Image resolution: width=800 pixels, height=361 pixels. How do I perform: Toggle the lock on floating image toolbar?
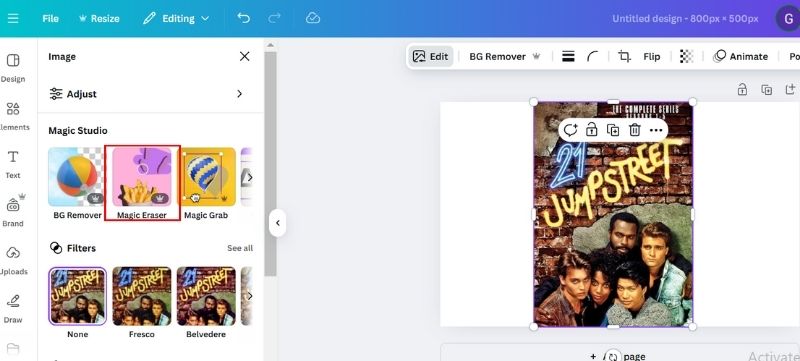click(592, 130)
